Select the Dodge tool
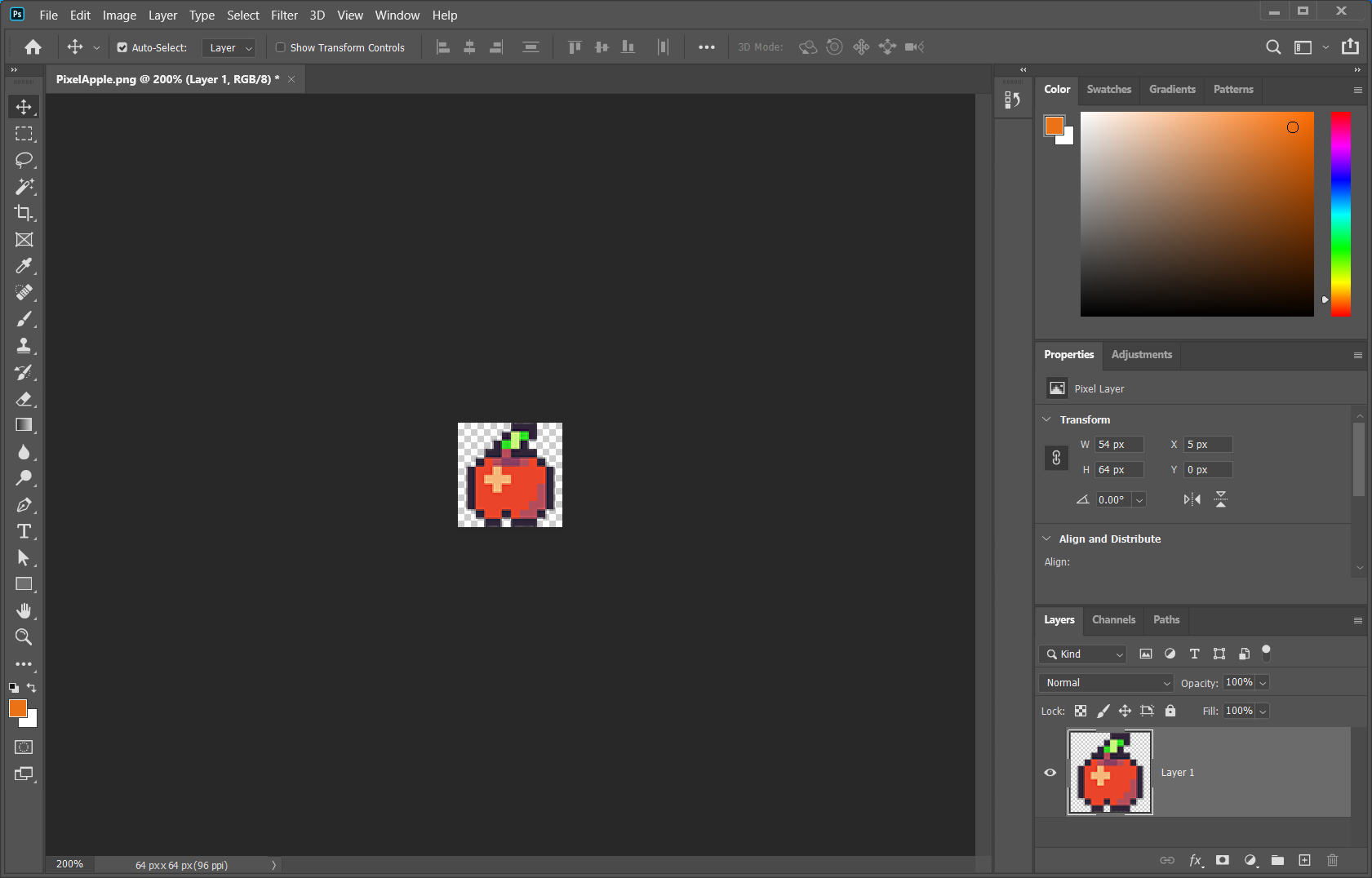The height and width of the screenshot is (878, 1372). 24,478
